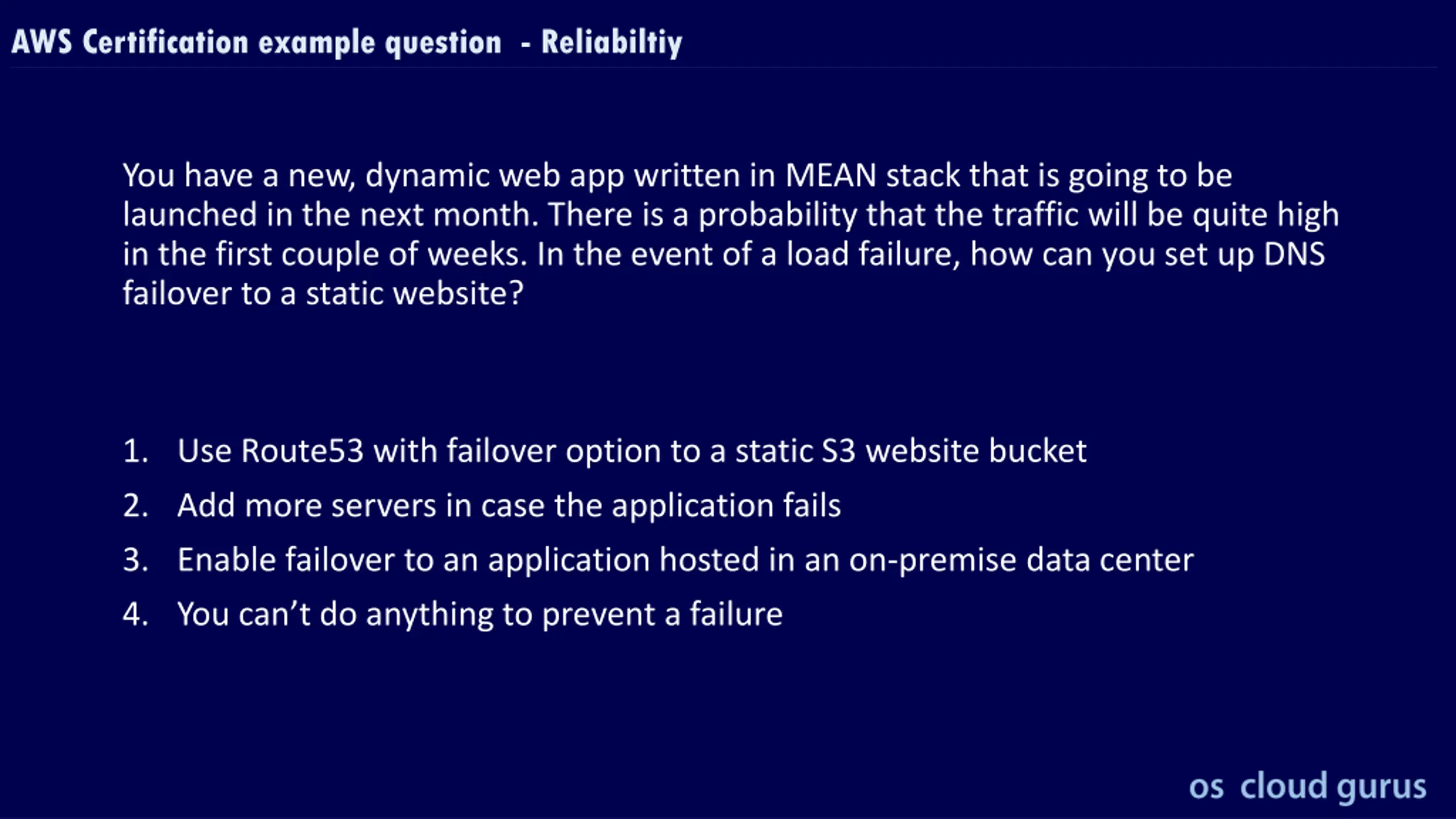This screenshot has height=819, width=1456.
Task: Click the word S3 in answer 1
Action: (x=839, y=451)
